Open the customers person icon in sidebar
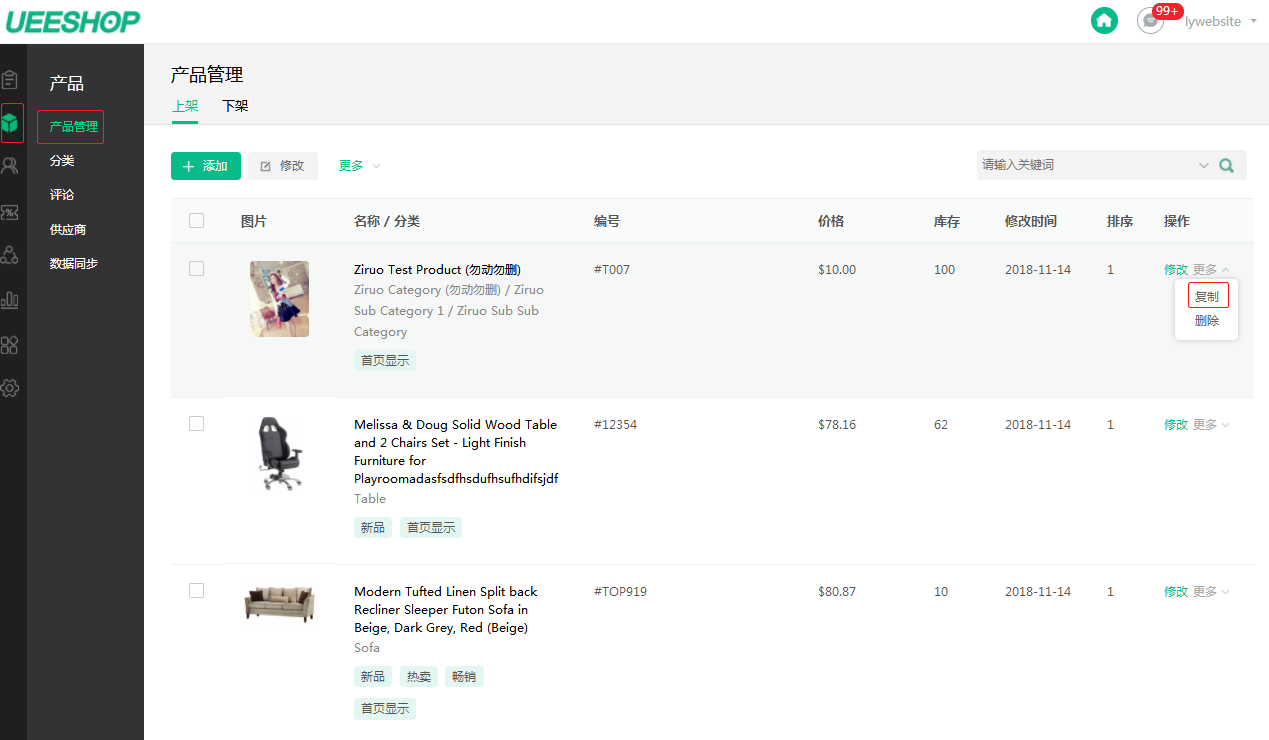 click(10, 166)
